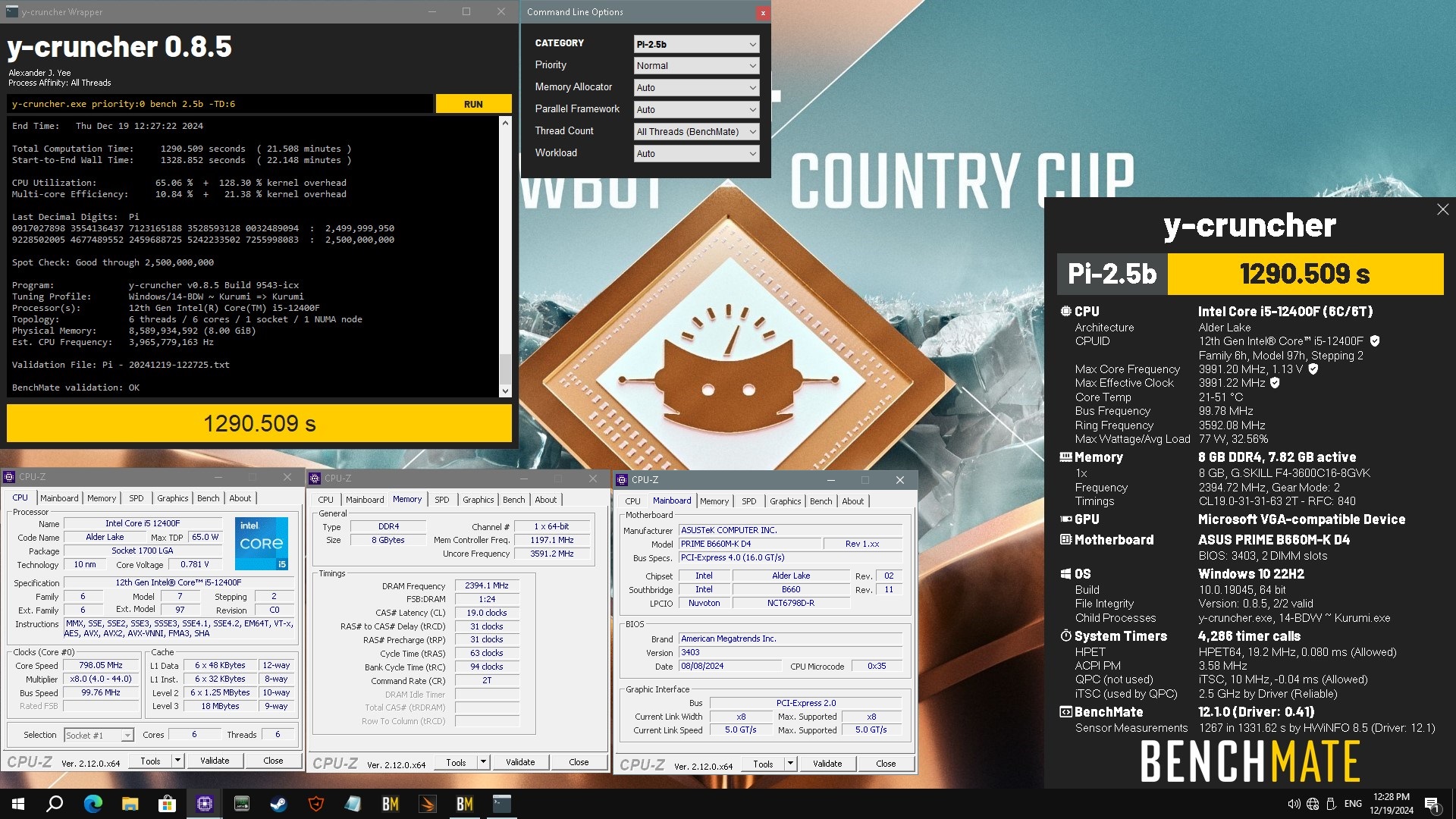
Task: Click verified shield beside Max Effective Clock
Action: 1275,383
